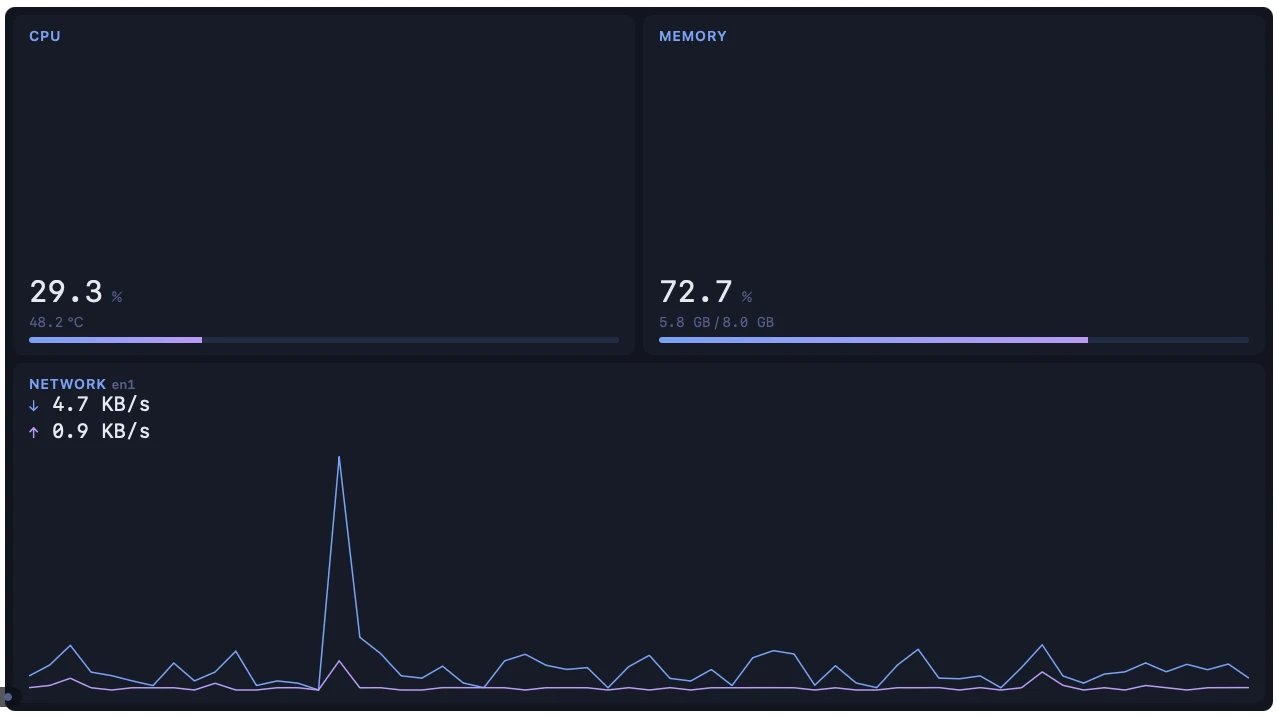This screenshot has width=1277, height=718.
Task: Click the MEMORY panel title
Action: tap(693, 36)
